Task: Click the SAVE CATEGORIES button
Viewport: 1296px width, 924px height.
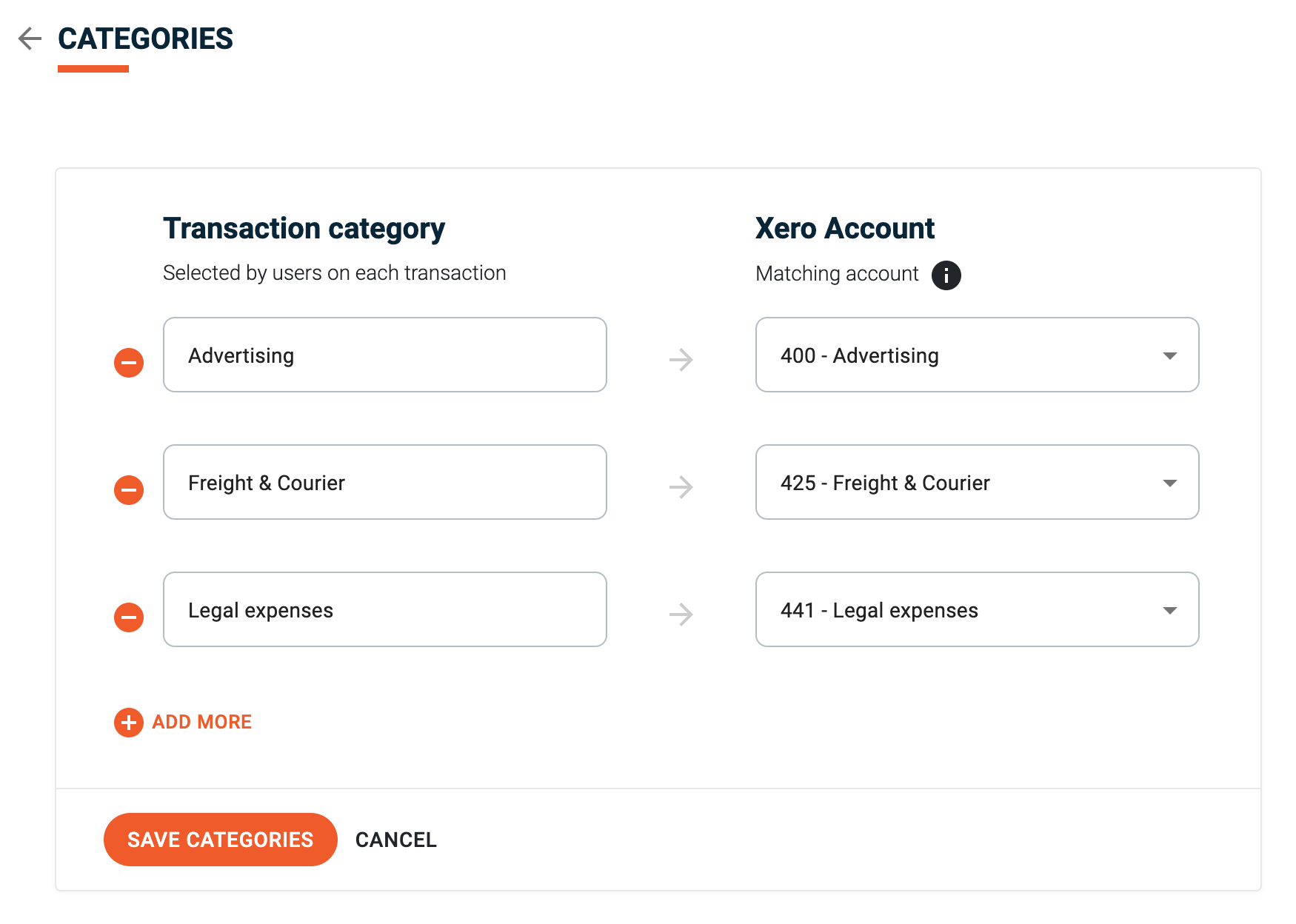Action: pos(220,839)
